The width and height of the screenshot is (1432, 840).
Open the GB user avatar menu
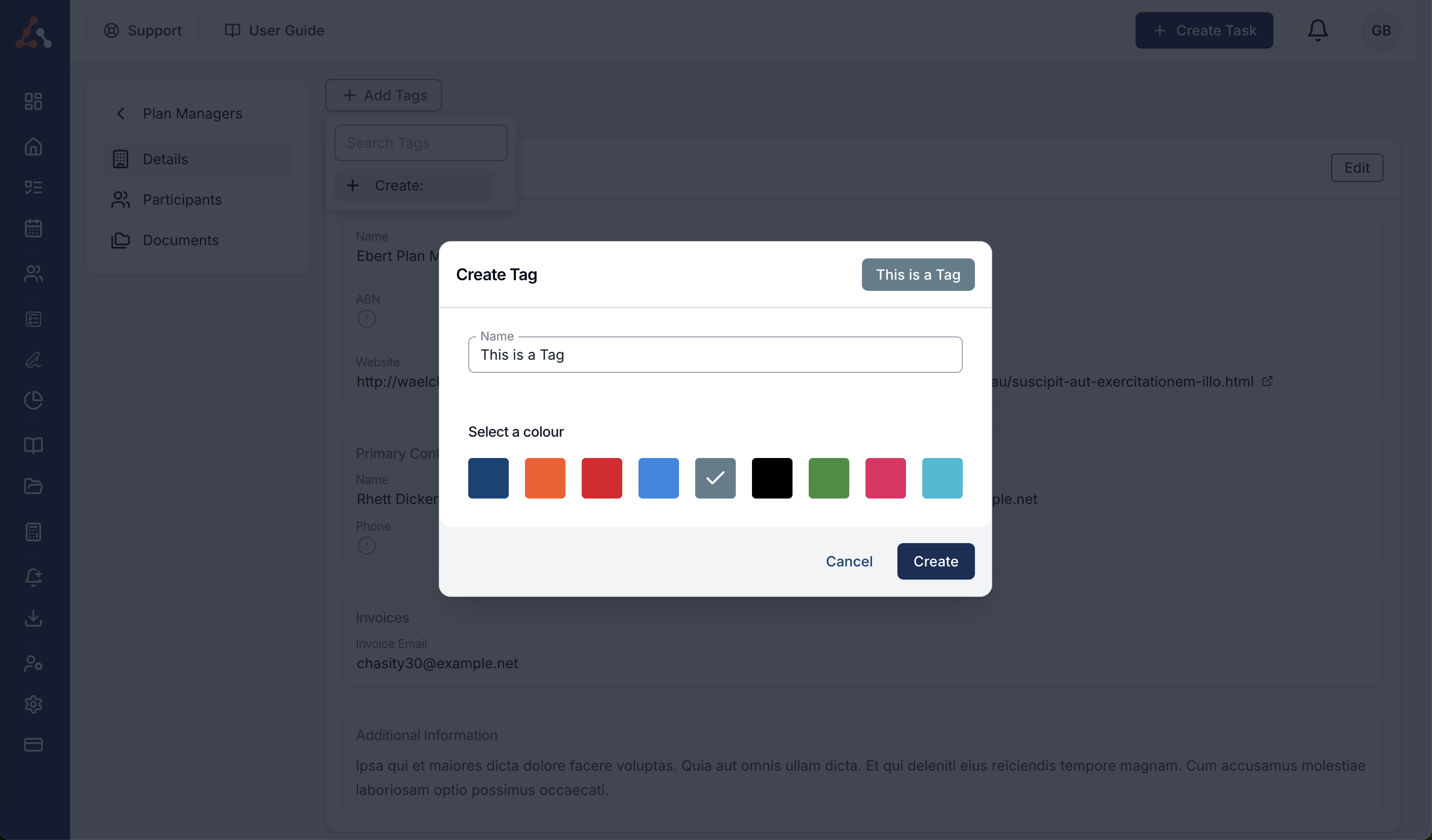pos(1381,30)
